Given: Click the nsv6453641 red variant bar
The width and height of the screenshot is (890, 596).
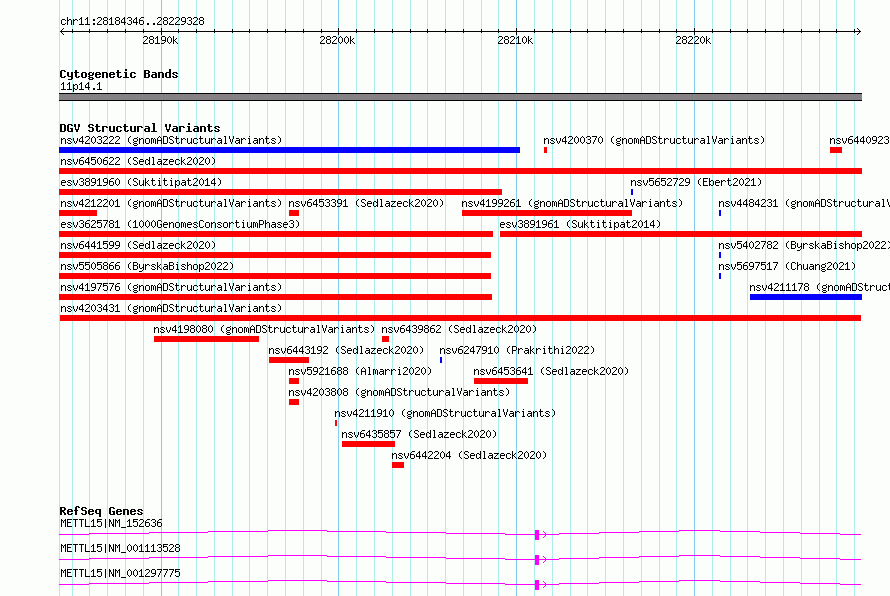Looking at the screenshot, I should tap(501, 381).
